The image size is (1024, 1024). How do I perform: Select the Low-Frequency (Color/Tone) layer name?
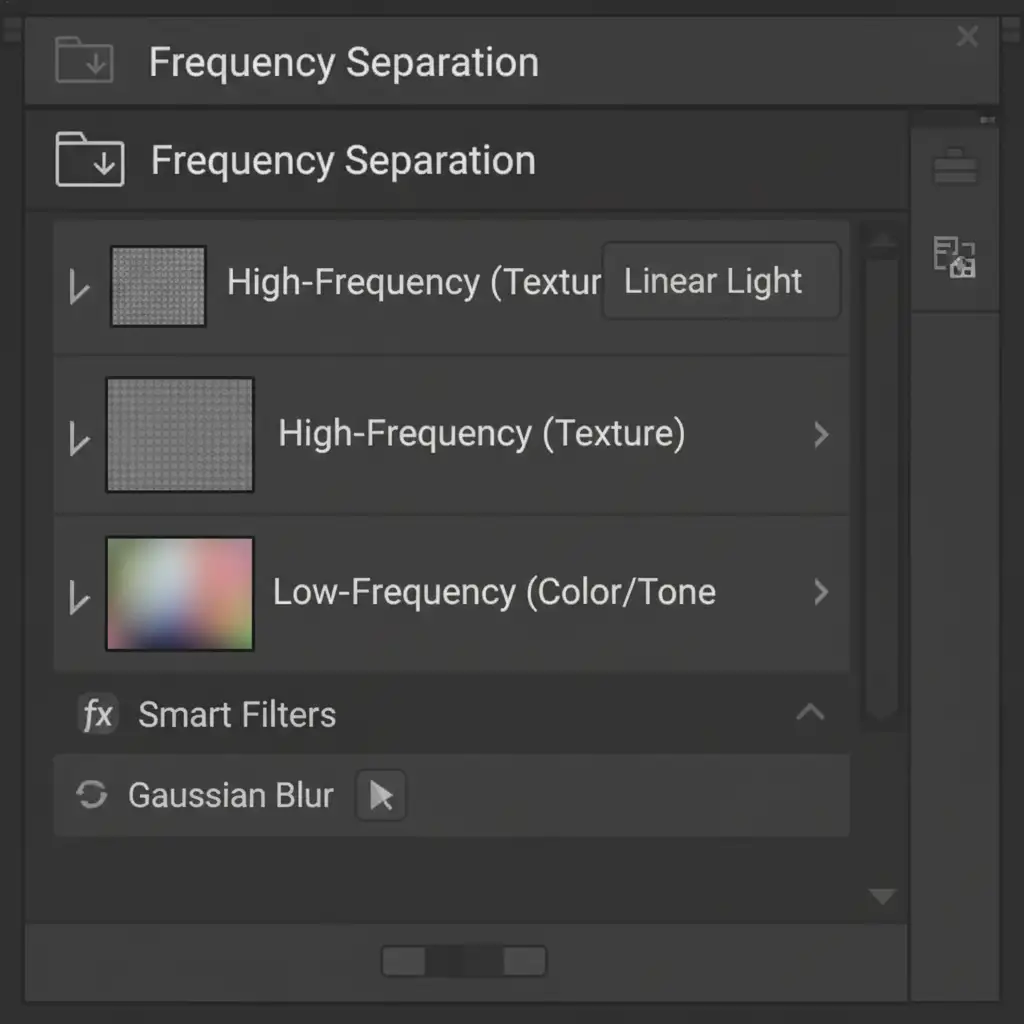point(494,592)
